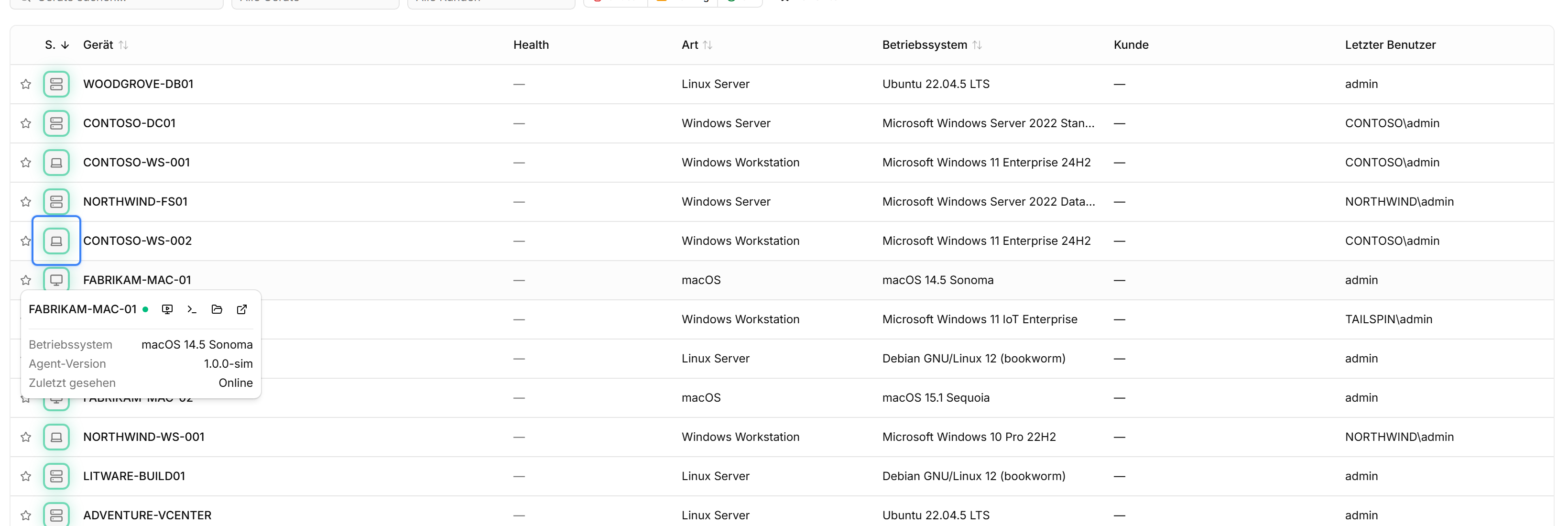The height and width of the screenshot is (526, 1568).
Task: Click 'Windows Server' in CONTOSO-DC01 row
Action: [x=726, y=123]
